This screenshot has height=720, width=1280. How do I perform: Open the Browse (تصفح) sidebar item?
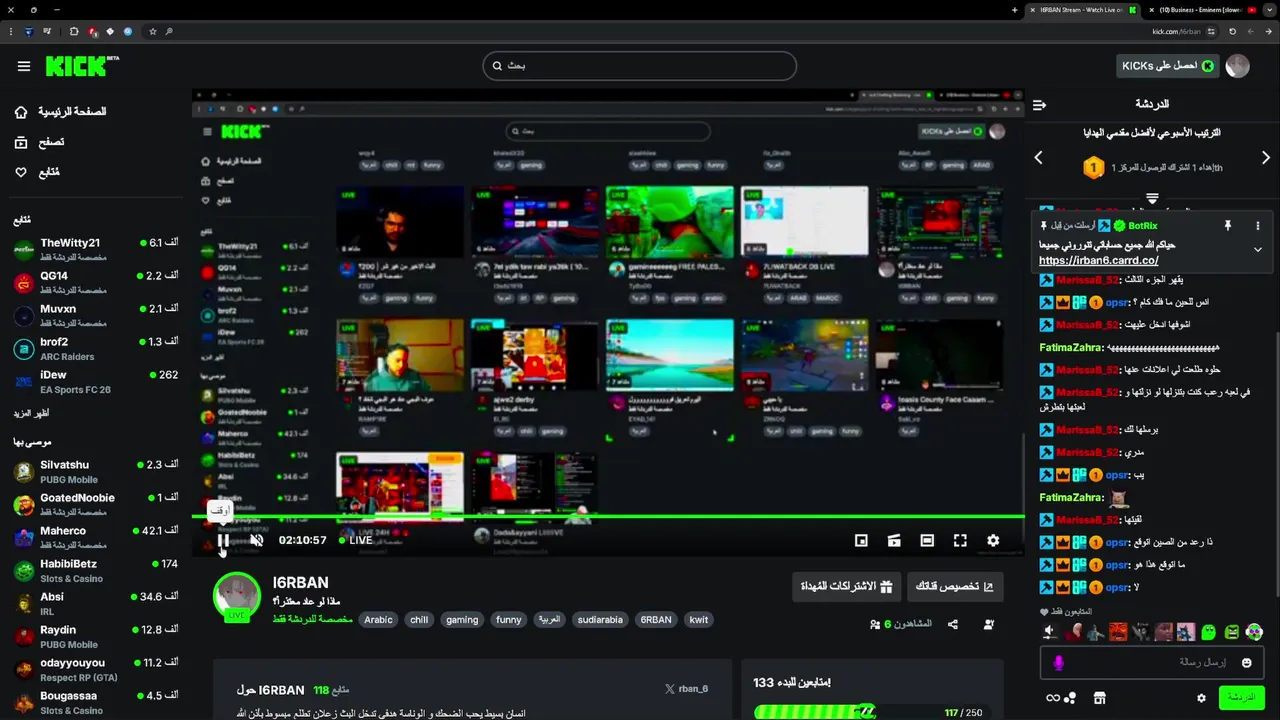(40, 142)
